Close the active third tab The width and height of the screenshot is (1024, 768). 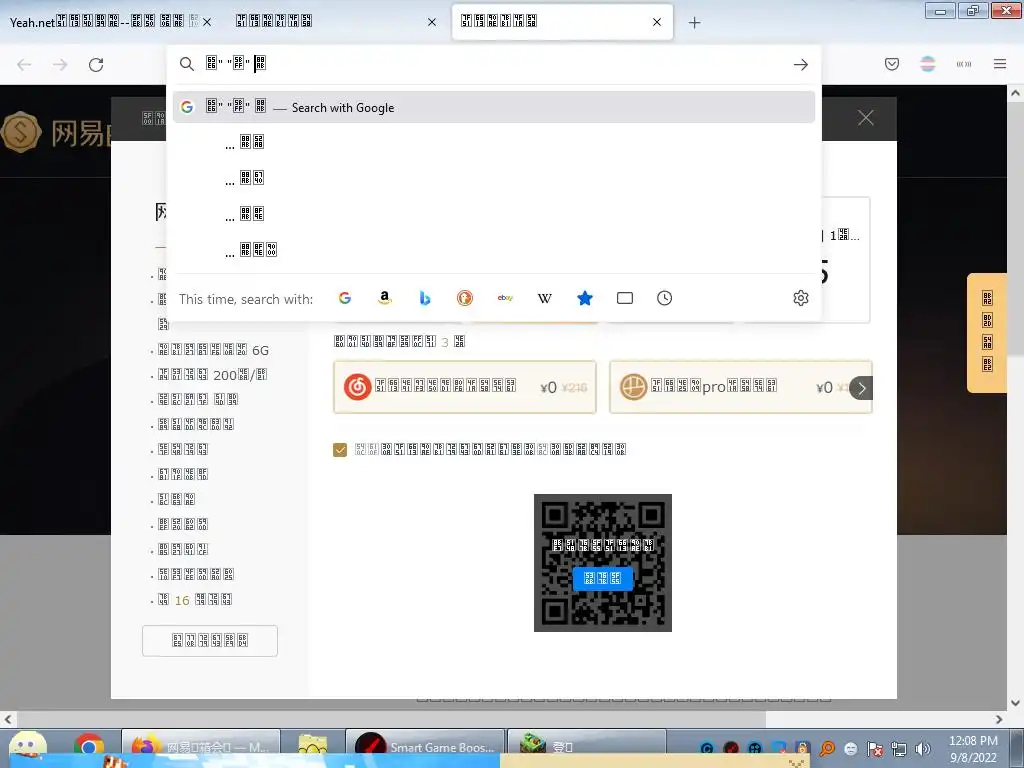[x=657, y=22]
